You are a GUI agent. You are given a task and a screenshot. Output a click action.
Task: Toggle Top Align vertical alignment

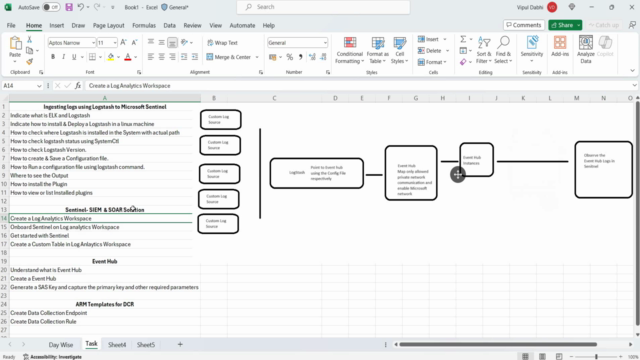click(151, 42)
